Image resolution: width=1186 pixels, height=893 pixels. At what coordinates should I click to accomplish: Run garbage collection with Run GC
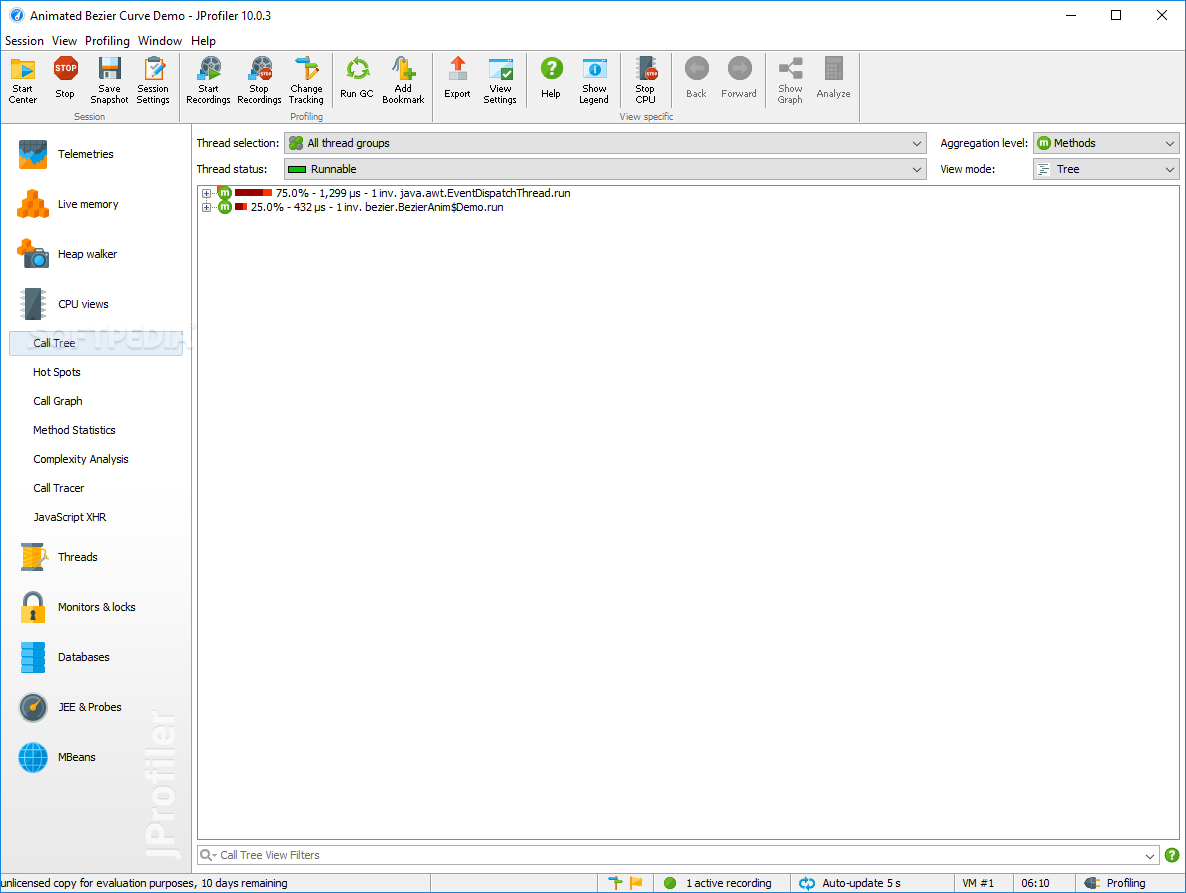[357, 78]
